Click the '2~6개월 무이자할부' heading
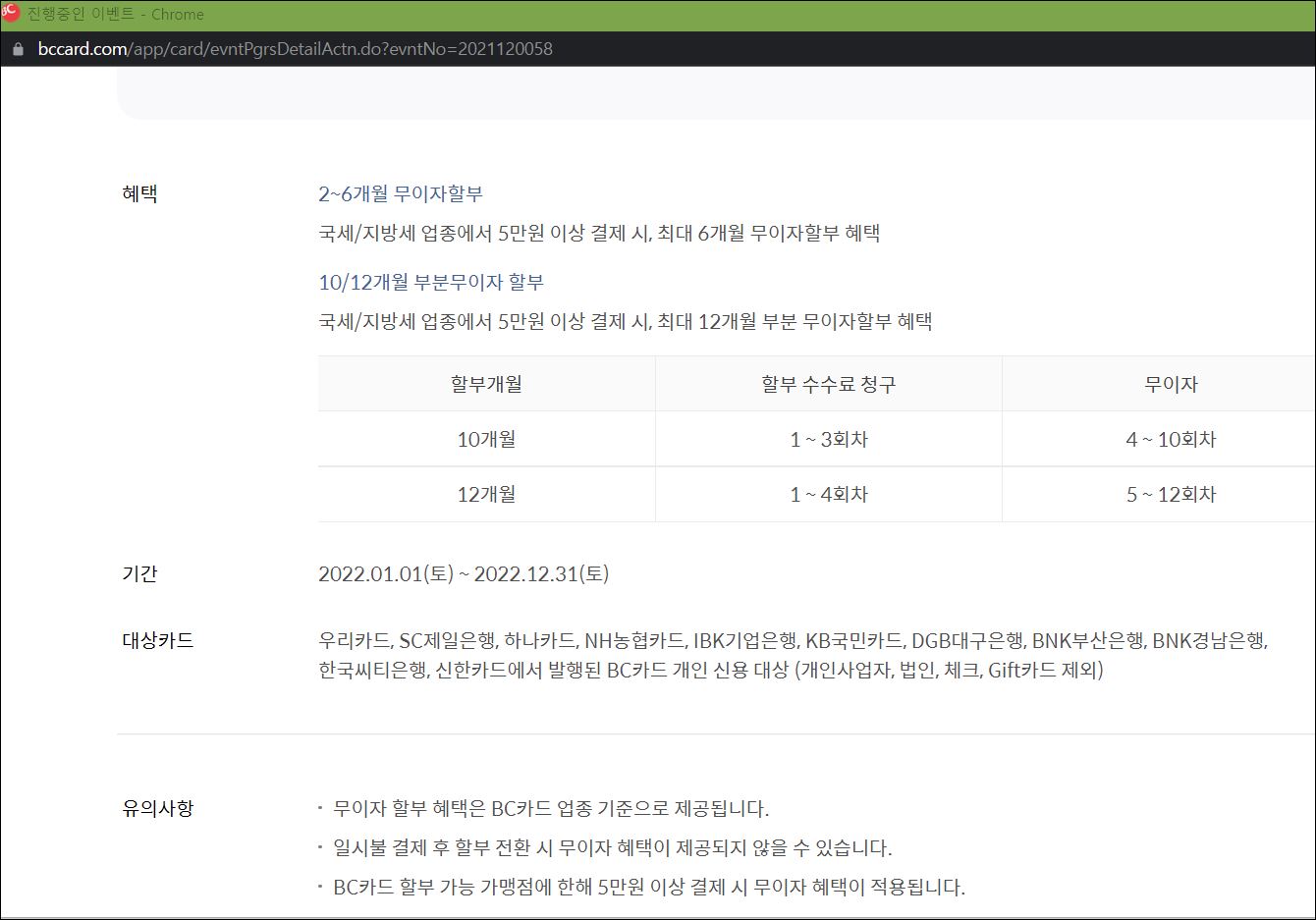Viewport: 1316px width, 920px height. (x=401, y=193)
